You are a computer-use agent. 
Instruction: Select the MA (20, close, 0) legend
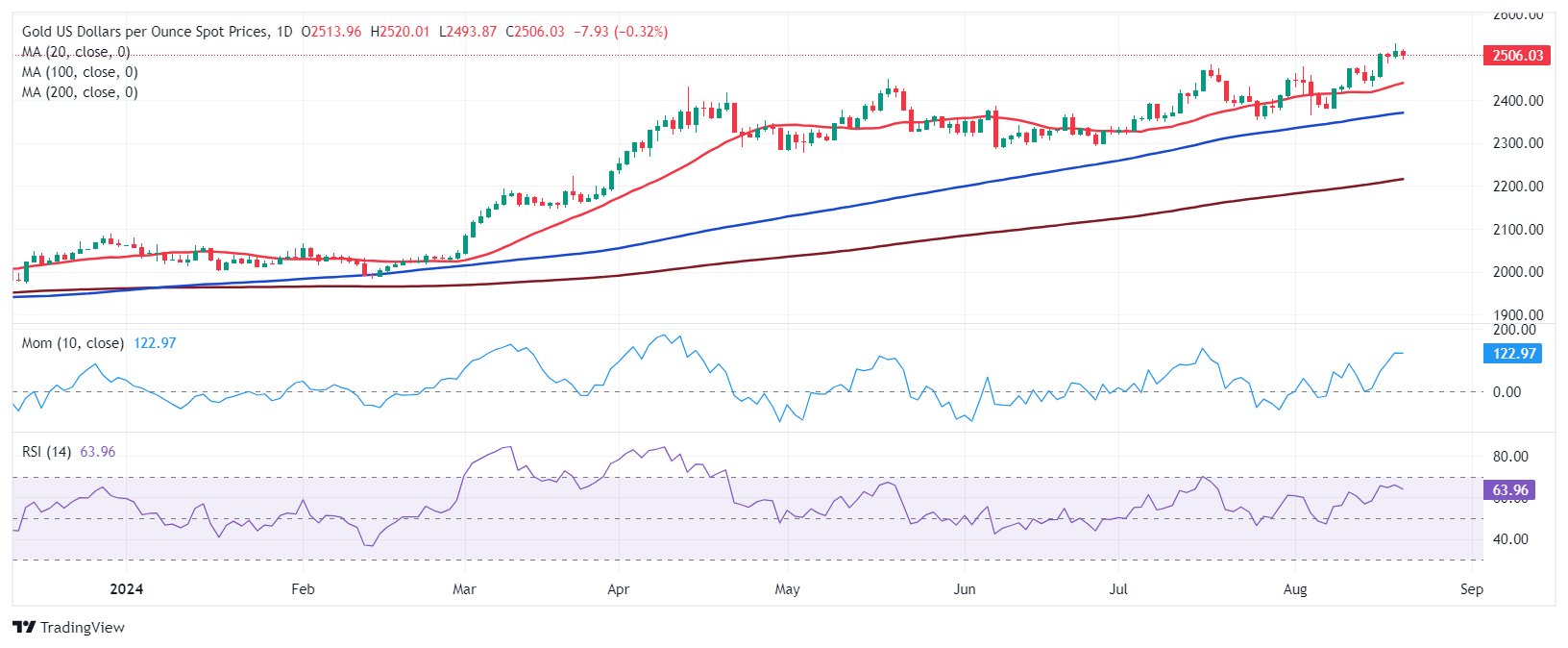(76, 52)
